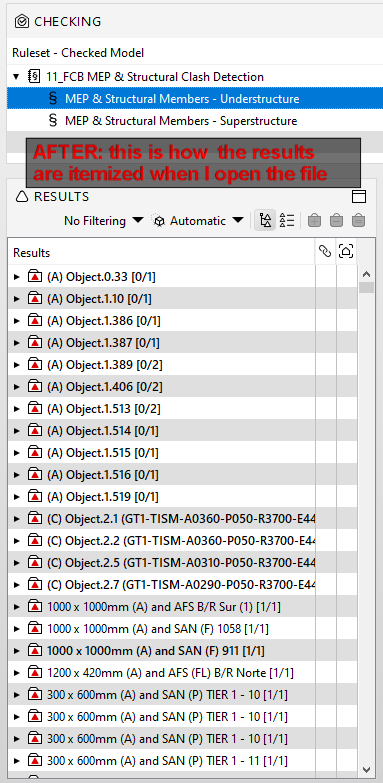Select the text (A) Object.1.387 [0/1]
Screen dimensions: 383x783
pos(103,343)
